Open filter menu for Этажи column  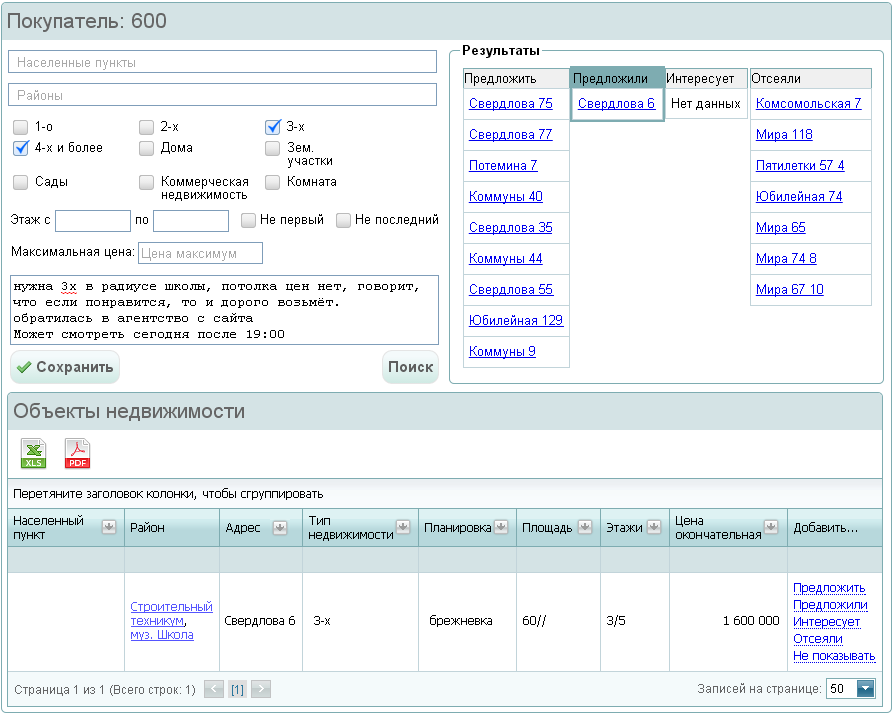tap(656, 527)
